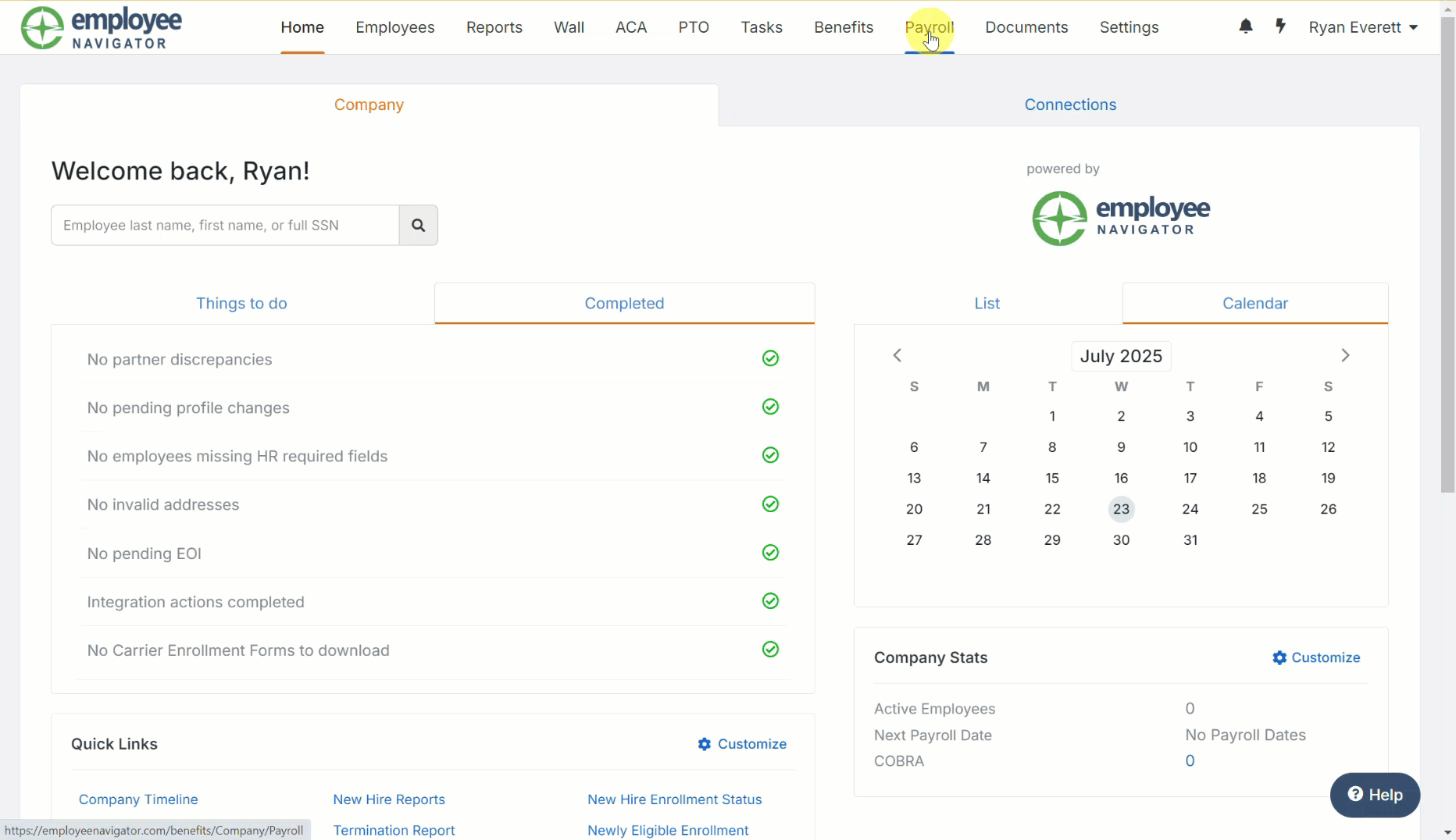Click the page vertical scrollbar thumb
Image resolution: width=1456 pixels, height=840 pixels.
pos(1448,254)
